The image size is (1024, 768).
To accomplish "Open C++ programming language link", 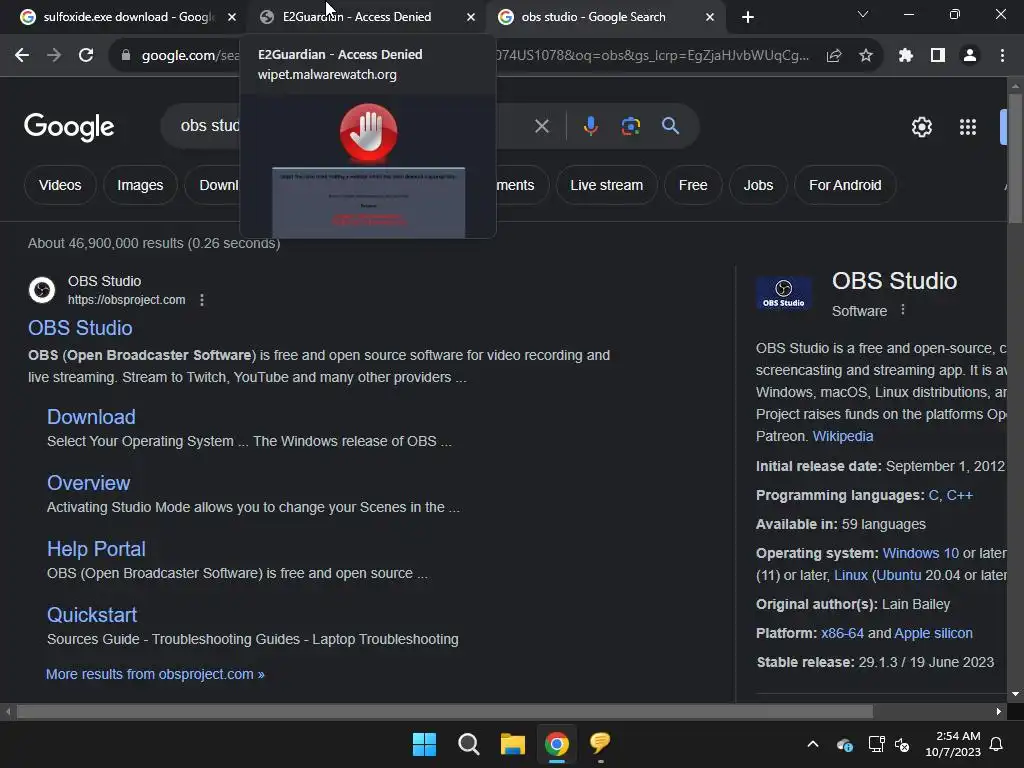I will tap(959, 495).
